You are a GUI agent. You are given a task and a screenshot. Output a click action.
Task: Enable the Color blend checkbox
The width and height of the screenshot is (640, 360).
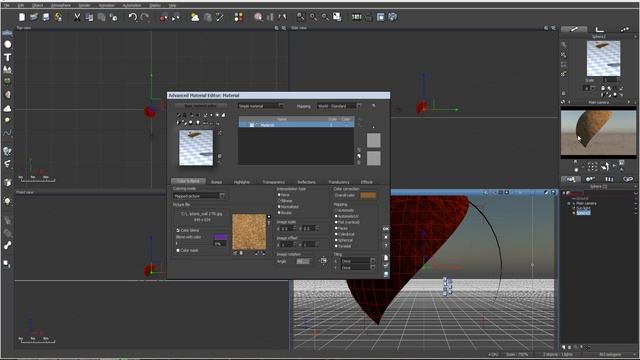click(x=178, y=231)
